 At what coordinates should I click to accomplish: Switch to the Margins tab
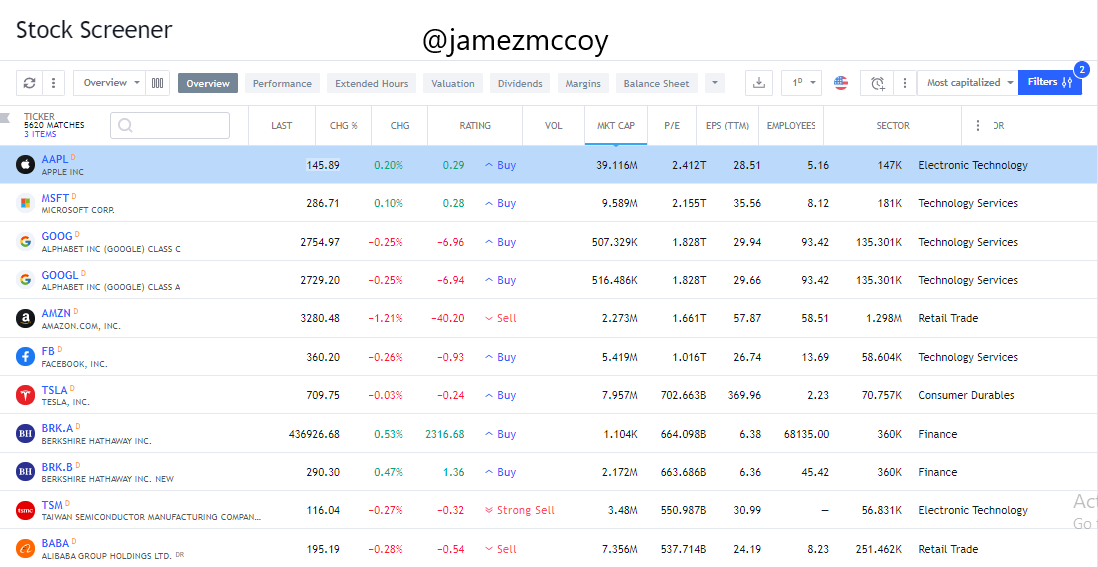coord(583,83)
